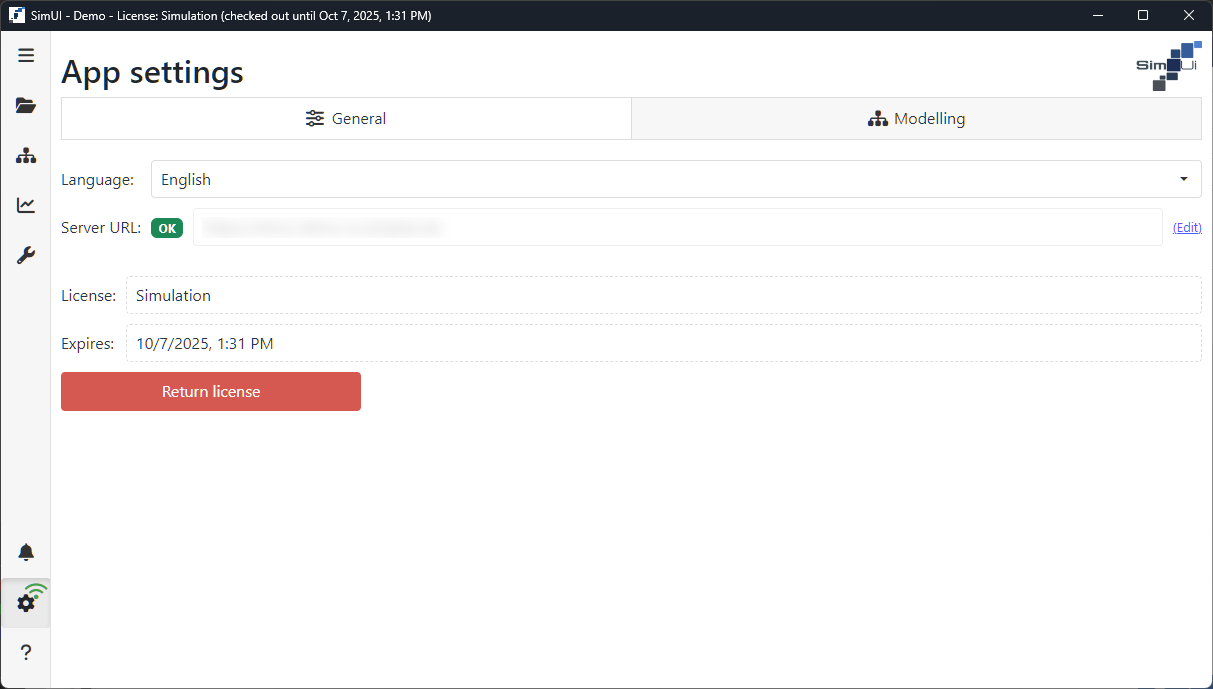The height and width of the screenshot is (689, 1213).
Task: Click the Server URL text field
Action: (677, 228)
